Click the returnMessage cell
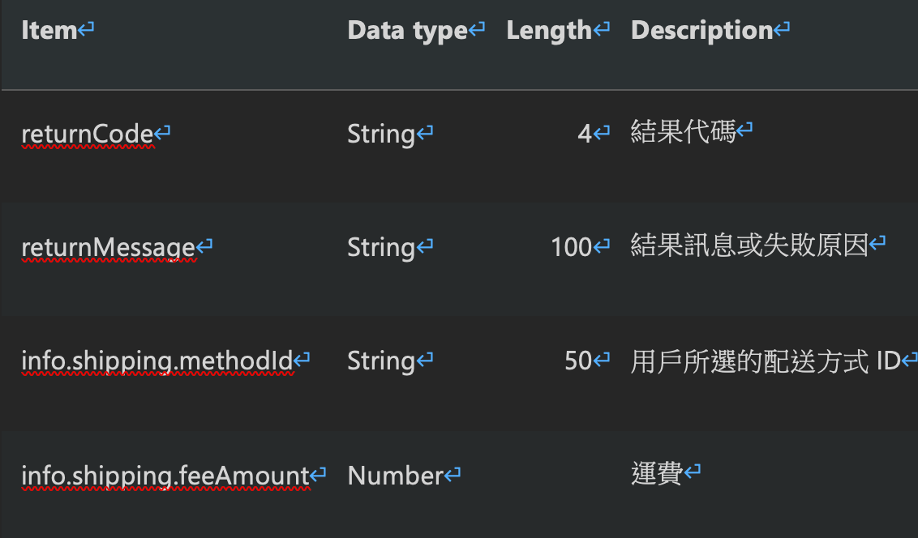Screen dimensions: 918x538 pyautogui.click(x=108, y=248)
